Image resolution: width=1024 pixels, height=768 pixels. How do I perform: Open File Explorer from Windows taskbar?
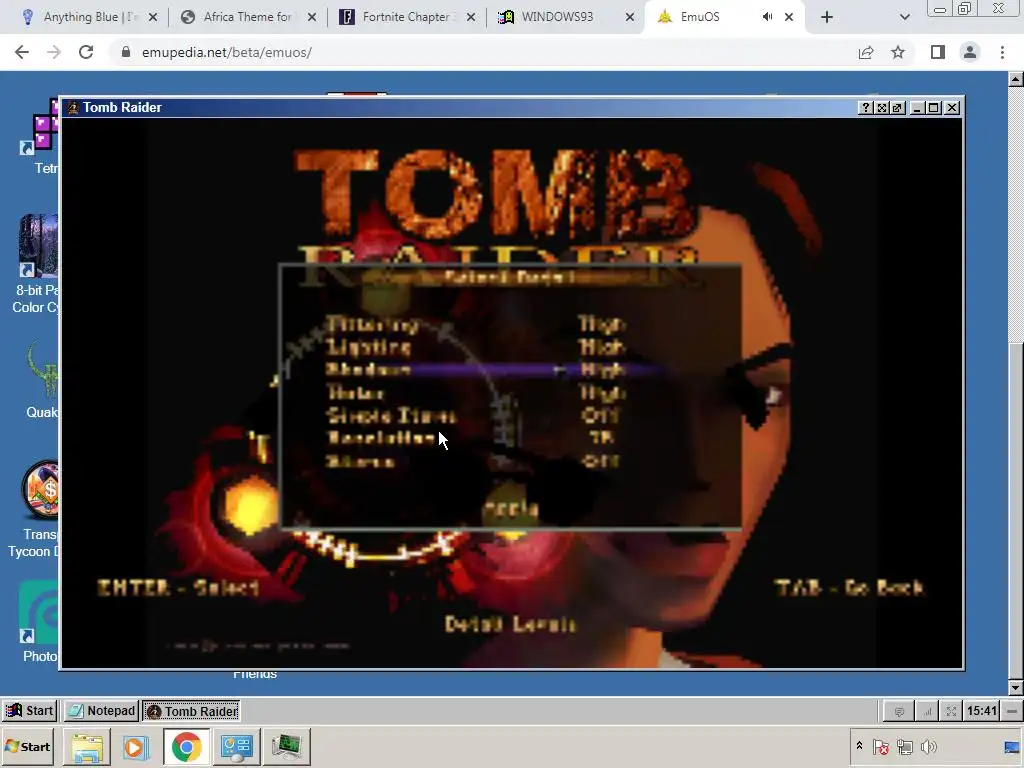click(87, 746)
